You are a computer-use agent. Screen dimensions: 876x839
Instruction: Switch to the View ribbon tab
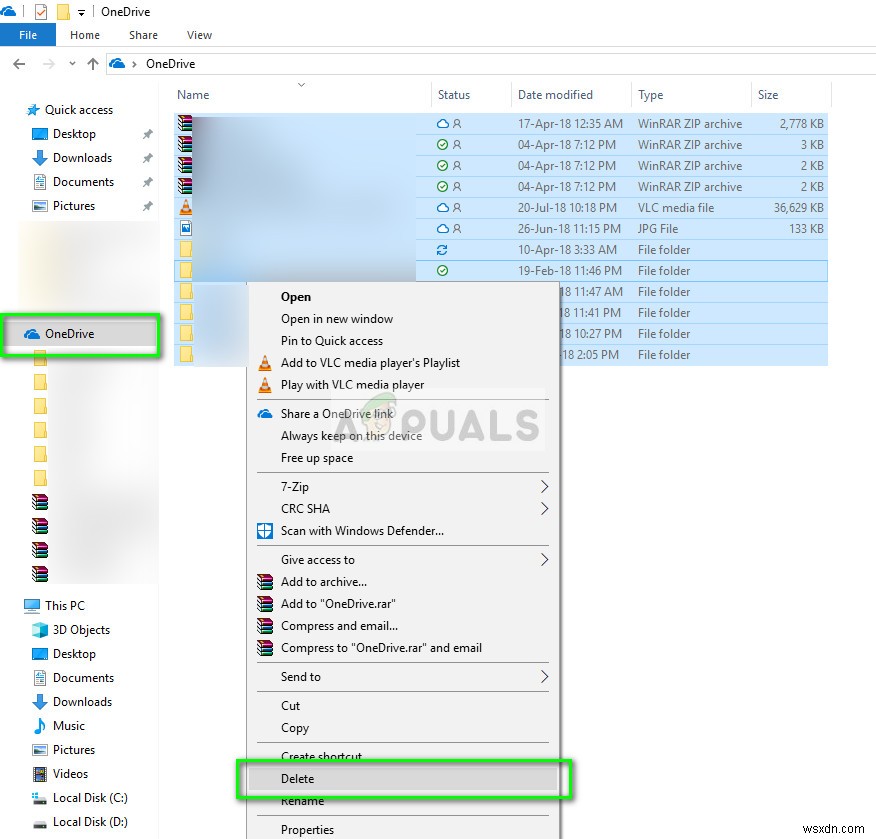[199, 35]
